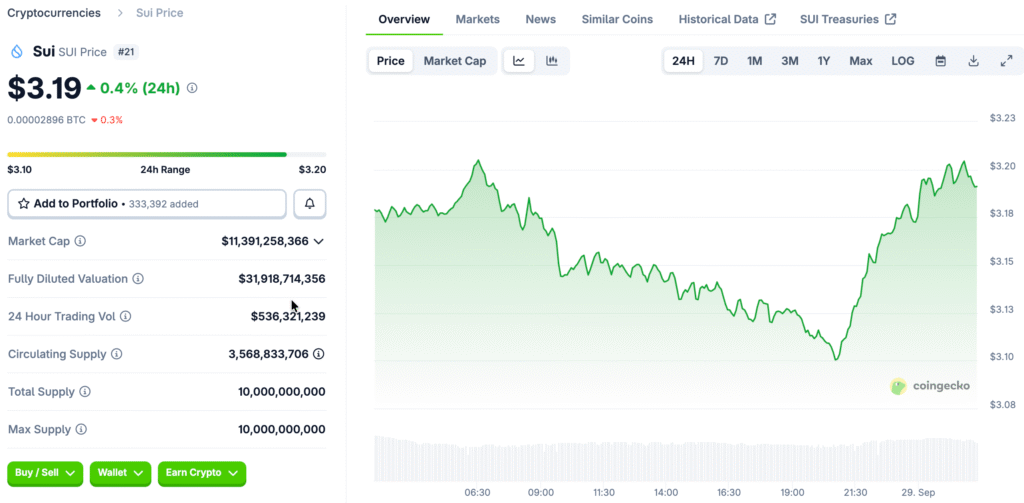Click the chart low point near 21:30
The height and width of the screenshot is (503, 1024).
click(837, 359)
